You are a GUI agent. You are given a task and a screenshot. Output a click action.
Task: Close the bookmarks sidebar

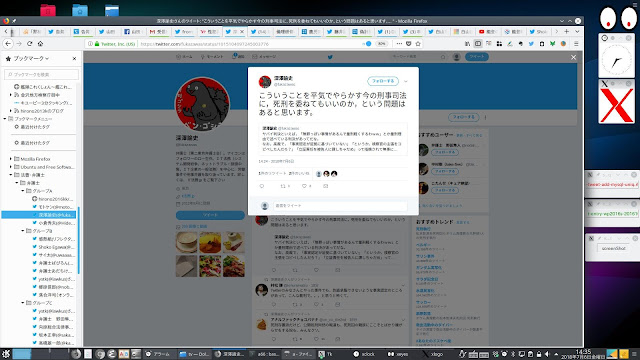(74, 58)
